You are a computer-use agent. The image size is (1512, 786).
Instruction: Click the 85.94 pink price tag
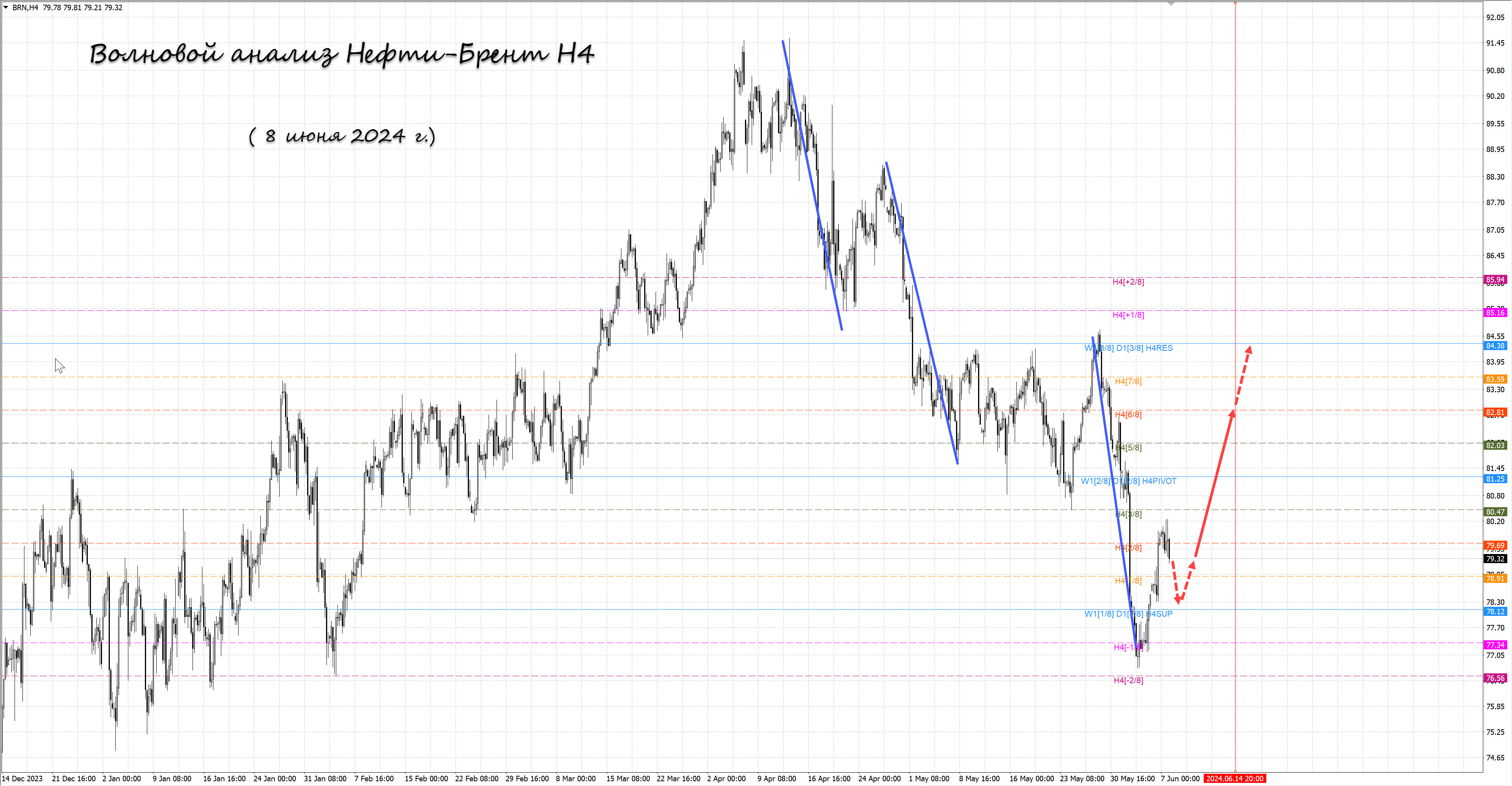[1495, 280]
